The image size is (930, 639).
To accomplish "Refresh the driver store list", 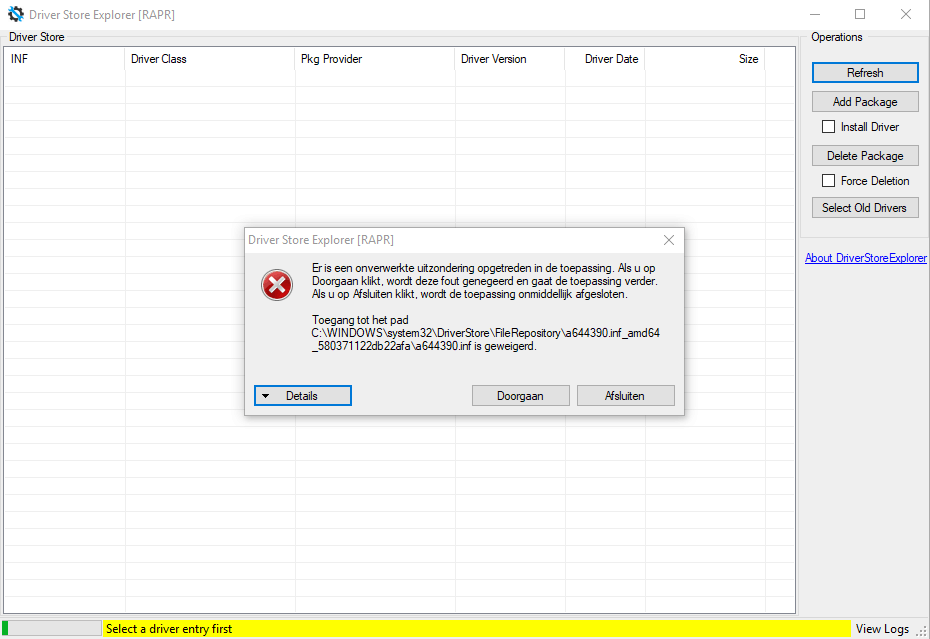I will coord(865,72).
